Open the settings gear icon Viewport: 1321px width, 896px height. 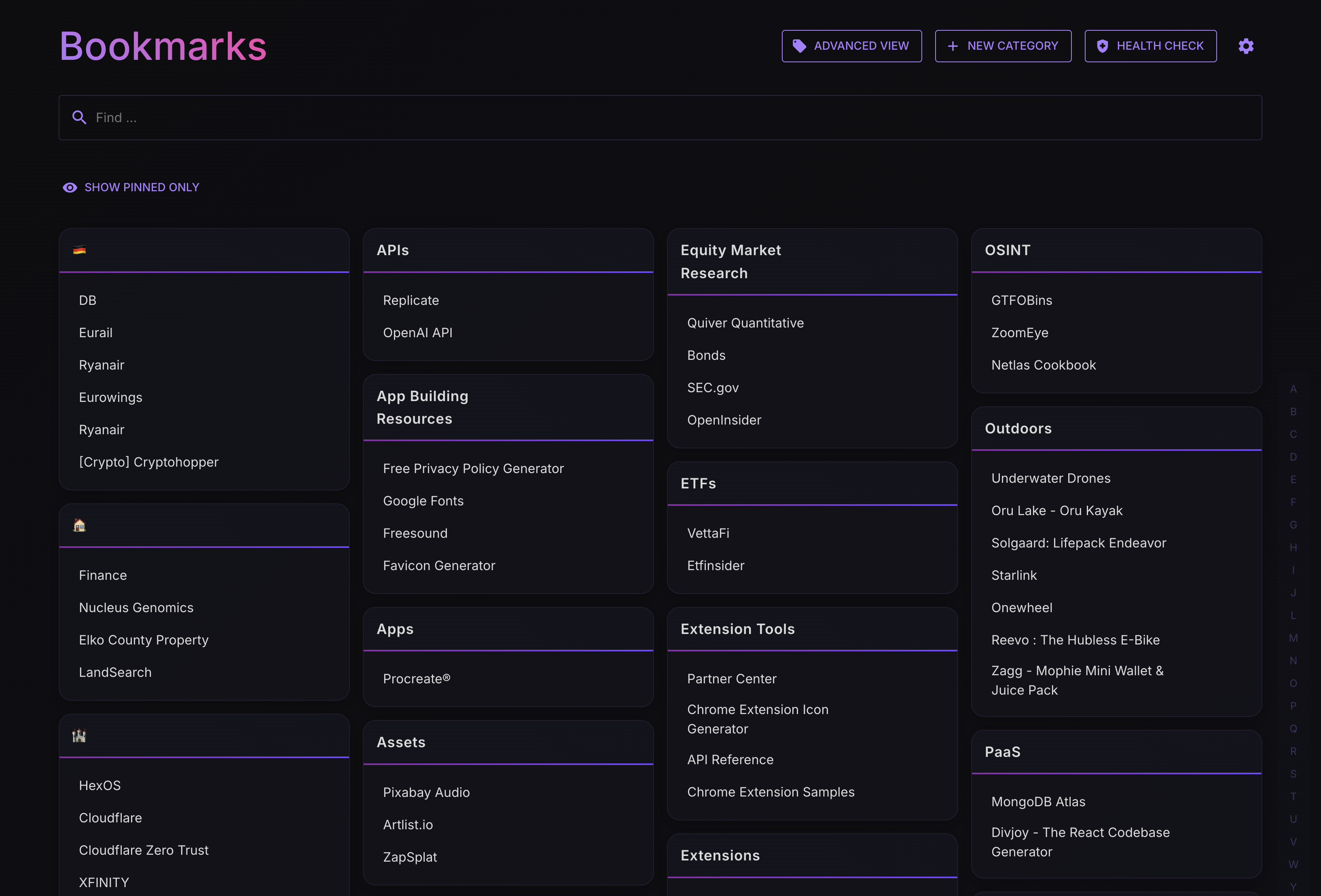point(1245,46)
